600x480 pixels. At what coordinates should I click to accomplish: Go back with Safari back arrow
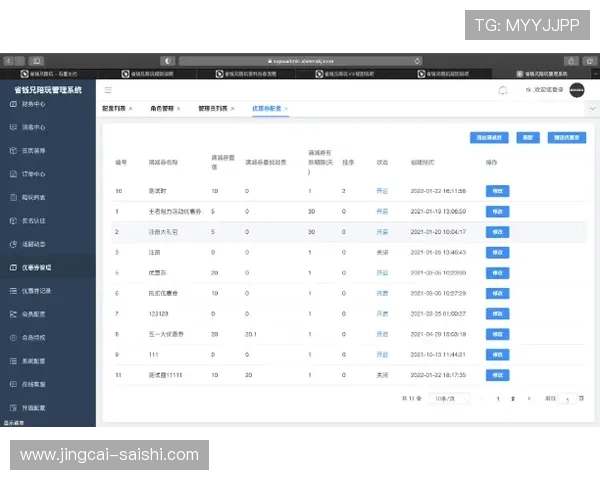(9, 61)
